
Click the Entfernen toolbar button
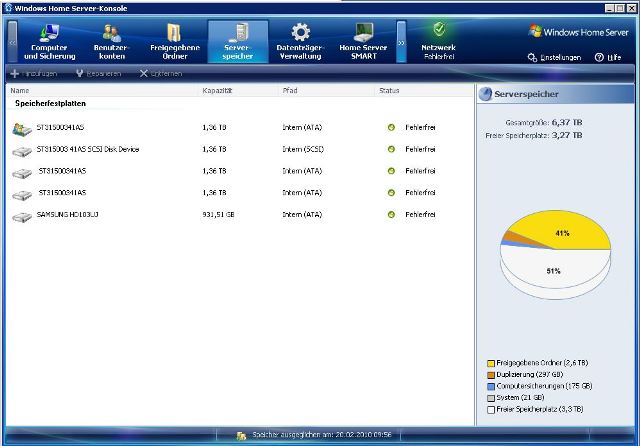pyautogui.click(x=161, y=73)
